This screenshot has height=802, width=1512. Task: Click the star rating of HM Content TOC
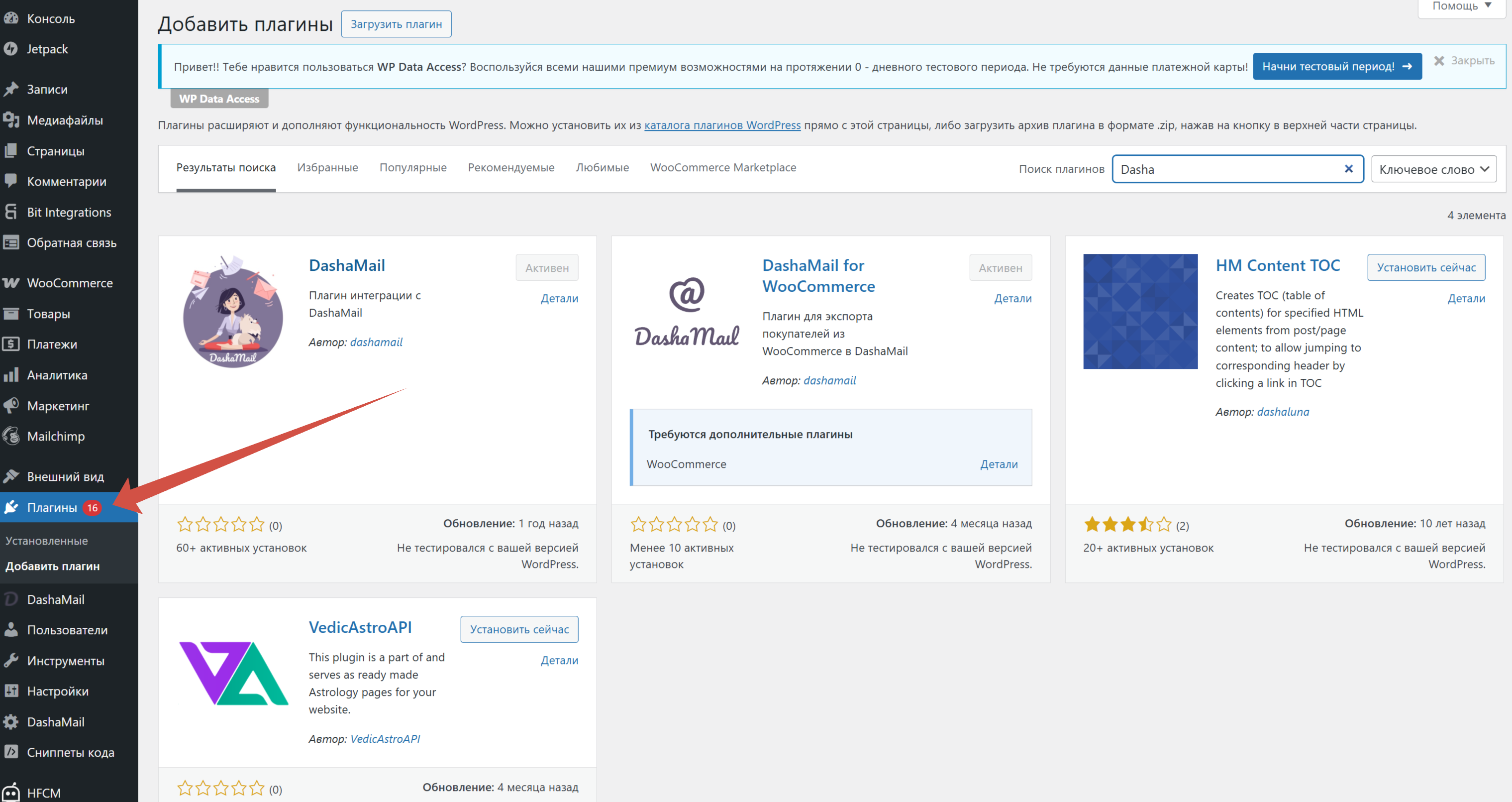tap(1127, 524)
